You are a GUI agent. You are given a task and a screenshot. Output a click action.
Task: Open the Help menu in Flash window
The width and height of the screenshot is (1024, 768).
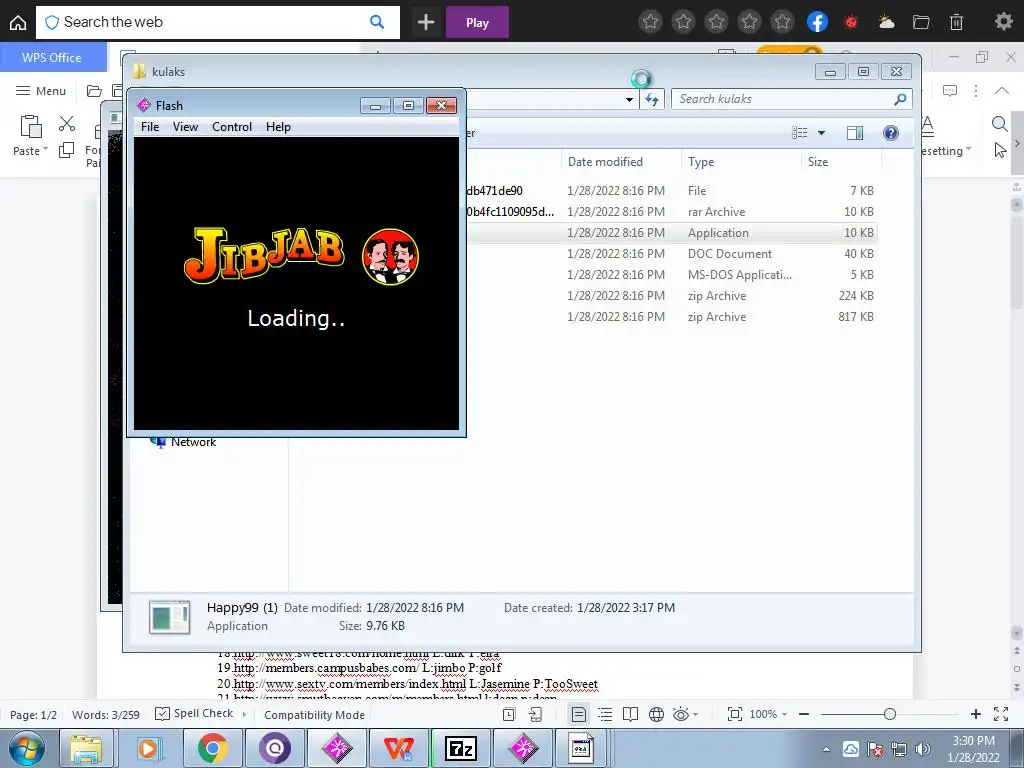(278, 127)
